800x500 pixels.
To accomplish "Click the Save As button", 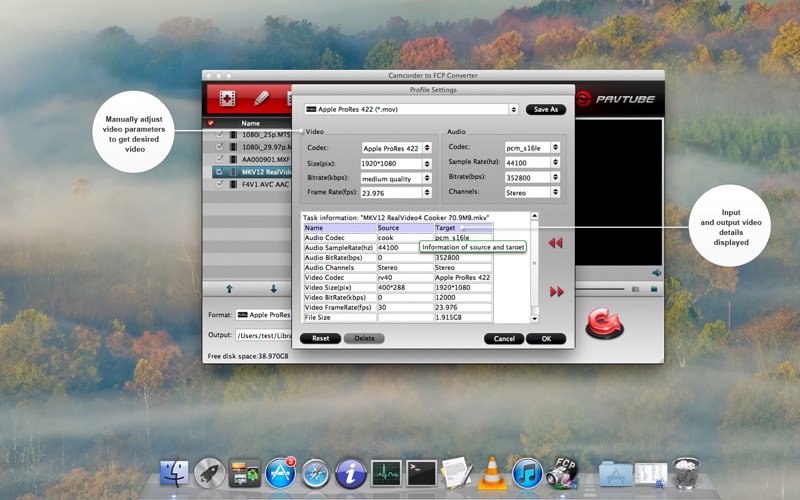I will click(x=546, y=109).
